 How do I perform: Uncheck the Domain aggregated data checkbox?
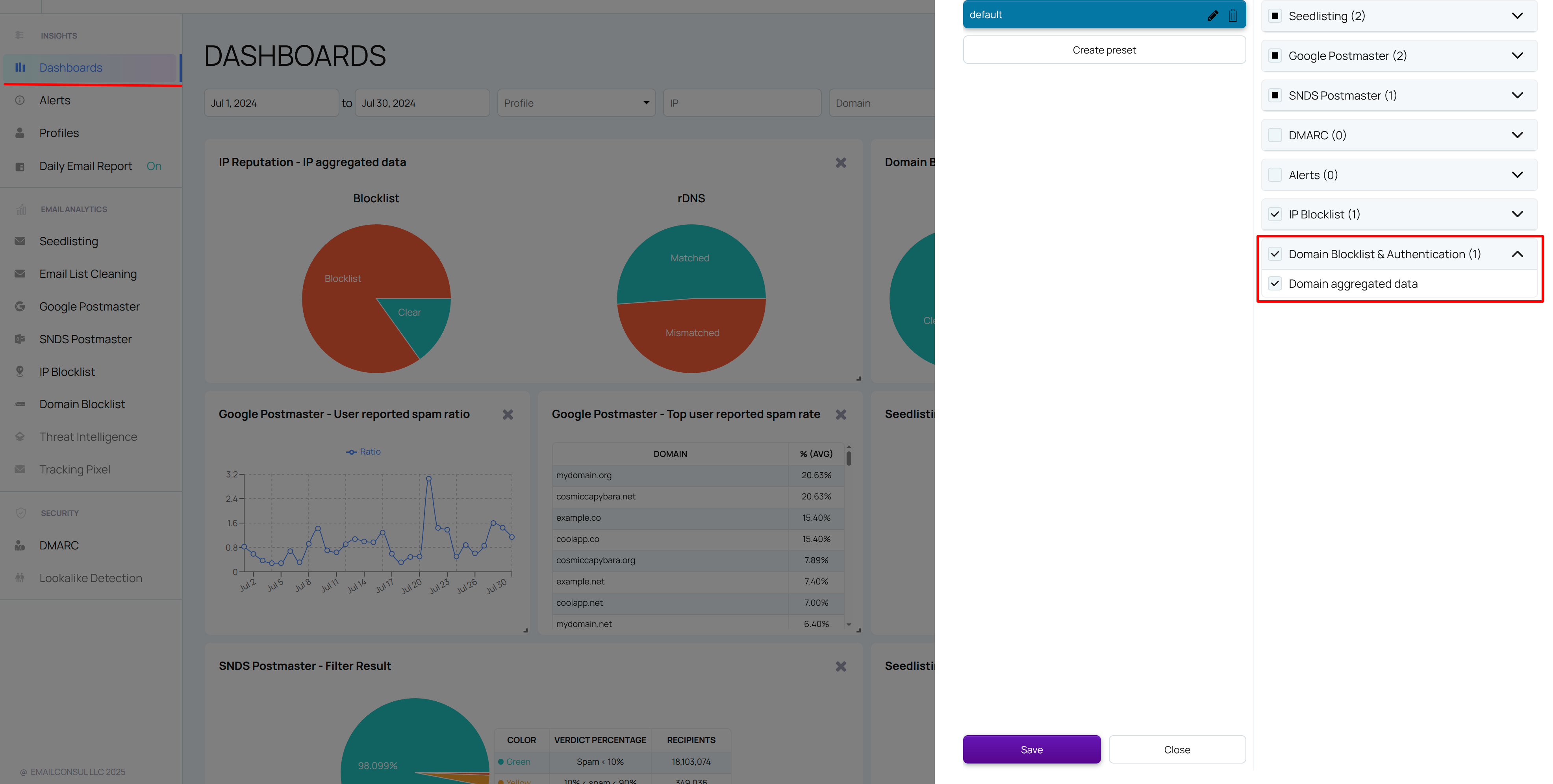click(1275, 284)
